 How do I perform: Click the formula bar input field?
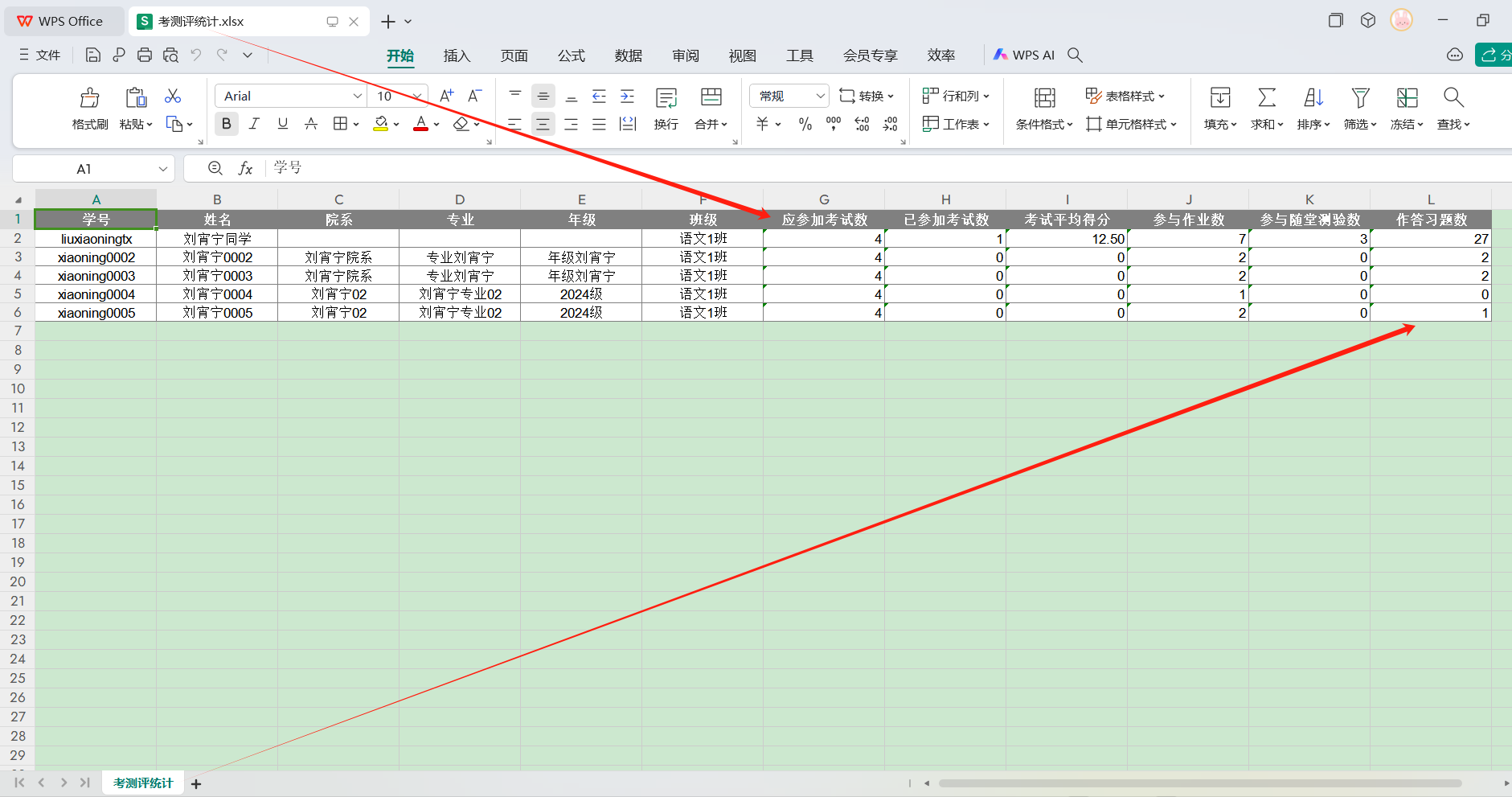click(x=804, y=168)
